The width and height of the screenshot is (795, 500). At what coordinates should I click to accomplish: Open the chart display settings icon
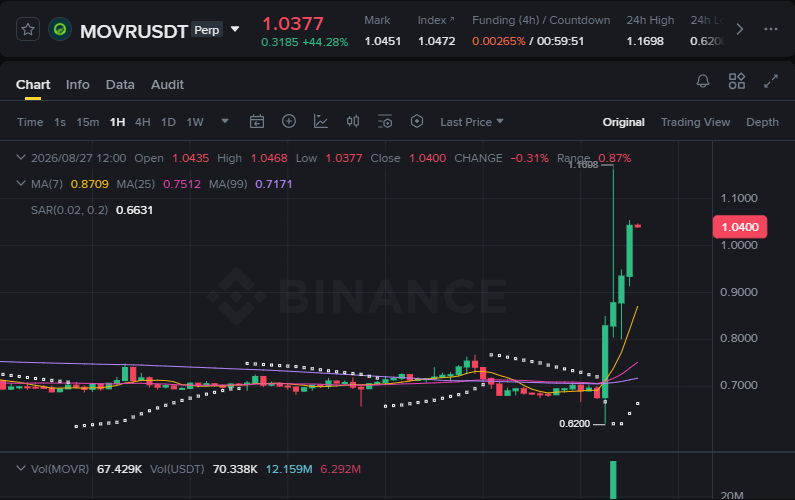pos(385,122)
